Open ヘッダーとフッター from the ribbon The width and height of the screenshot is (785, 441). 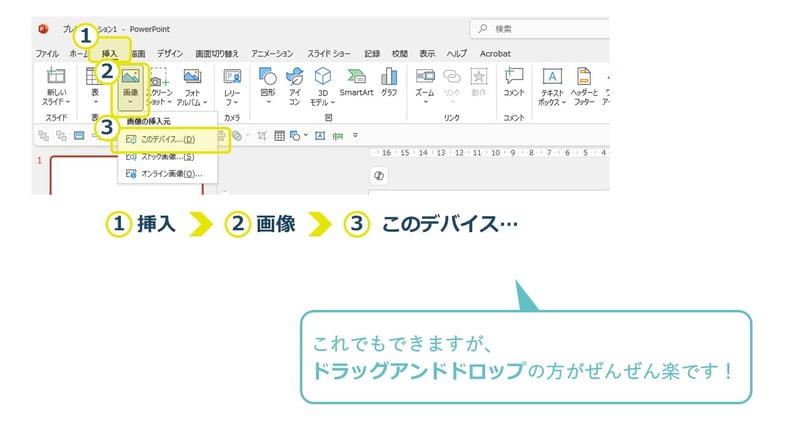(x=584, y=86)
